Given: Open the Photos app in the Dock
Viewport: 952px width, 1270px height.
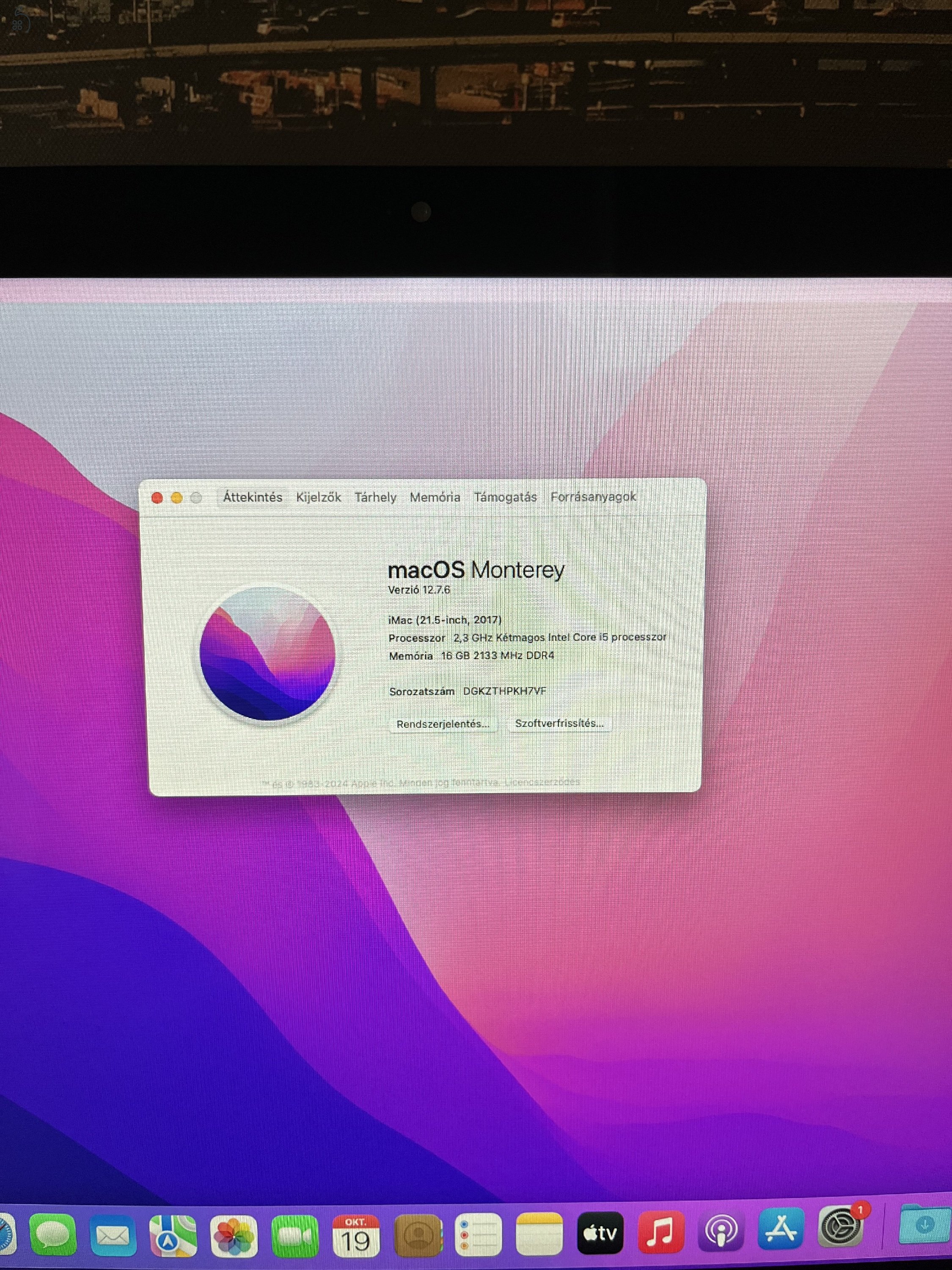Looking at the screenshot, I should [234, 1236].
